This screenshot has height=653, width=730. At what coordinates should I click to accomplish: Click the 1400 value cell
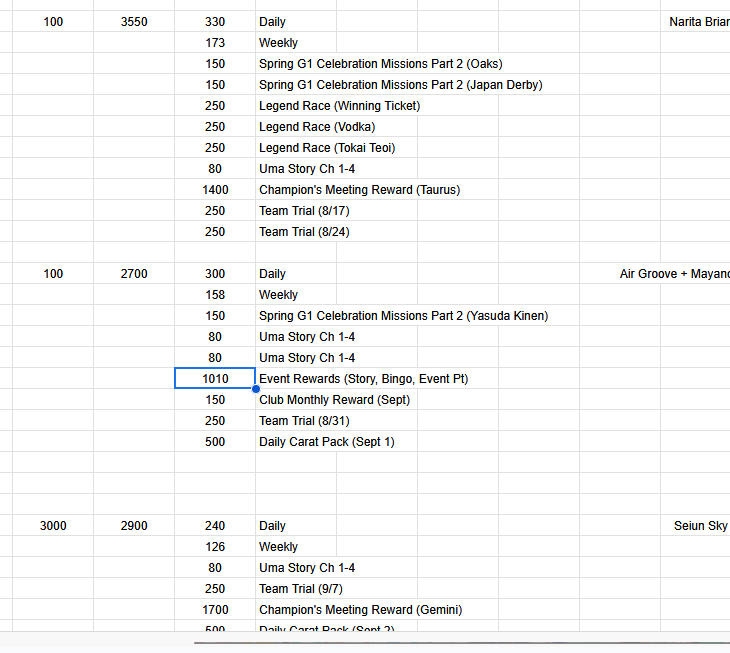coord(215,190)
